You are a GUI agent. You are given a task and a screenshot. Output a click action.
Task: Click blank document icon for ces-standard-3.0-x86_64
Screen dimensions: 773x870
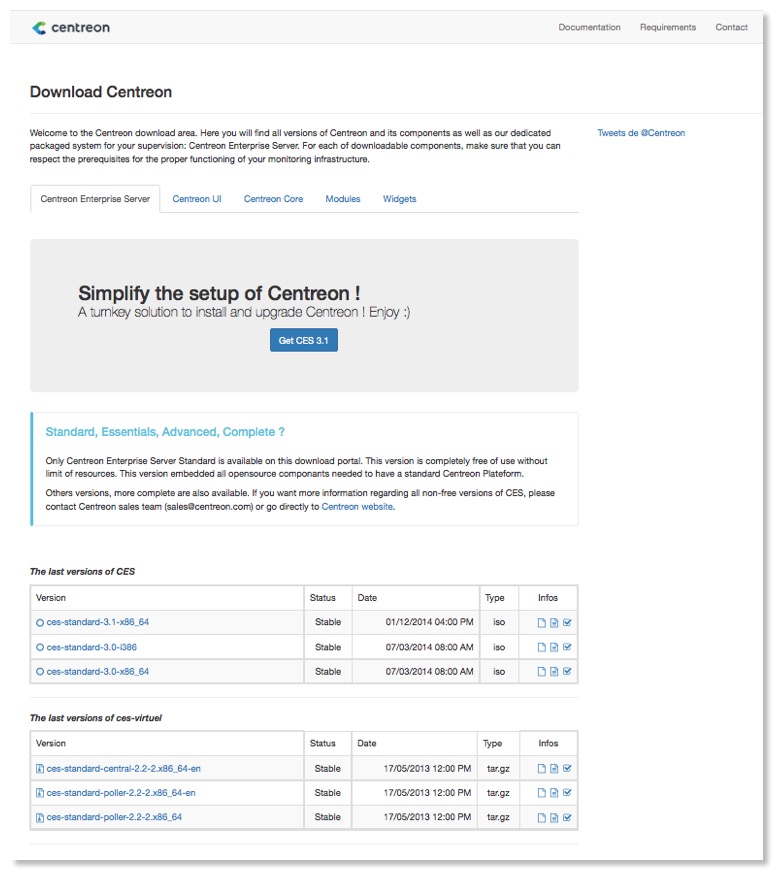coord(542,672)
